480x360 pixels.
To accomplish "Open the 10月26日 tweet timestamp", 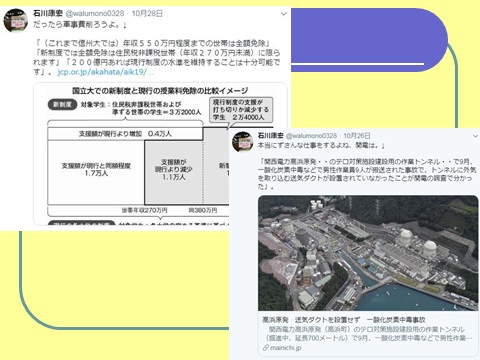I will click(x=357, y=136).
